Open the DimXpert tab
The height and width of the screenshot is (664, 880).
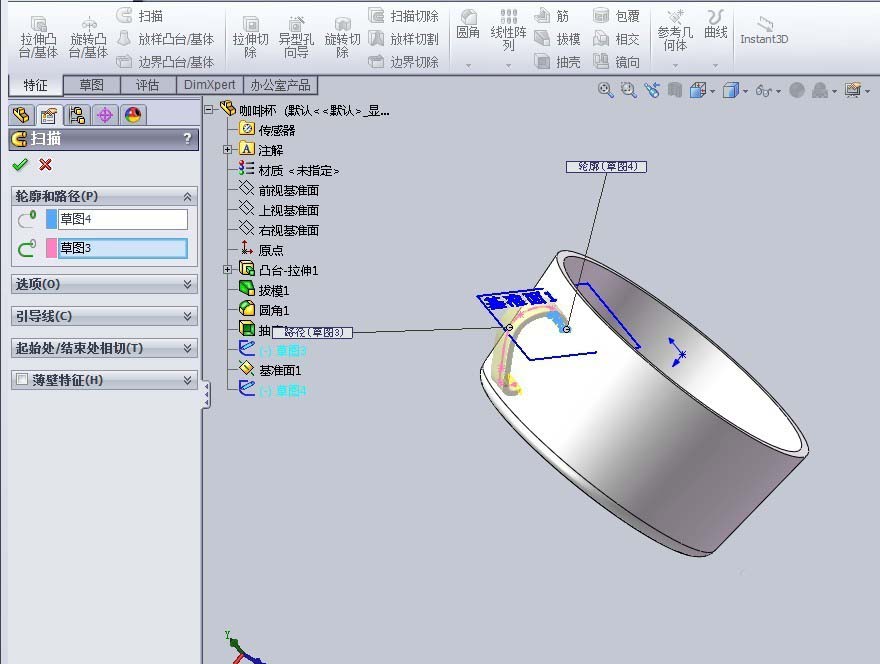209,86
